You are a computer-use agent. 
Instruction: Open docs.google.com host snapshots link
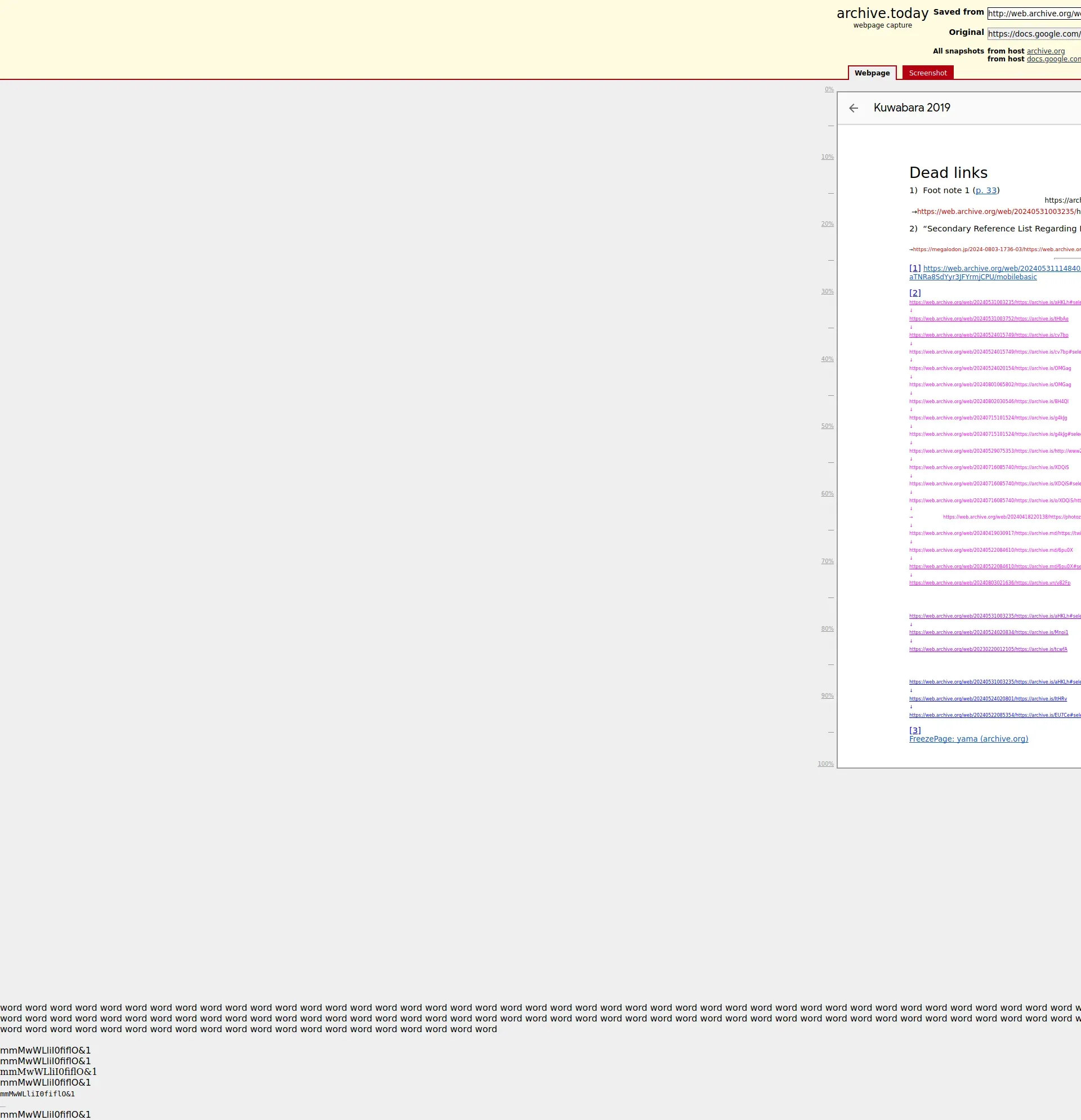click(1053, 59)
